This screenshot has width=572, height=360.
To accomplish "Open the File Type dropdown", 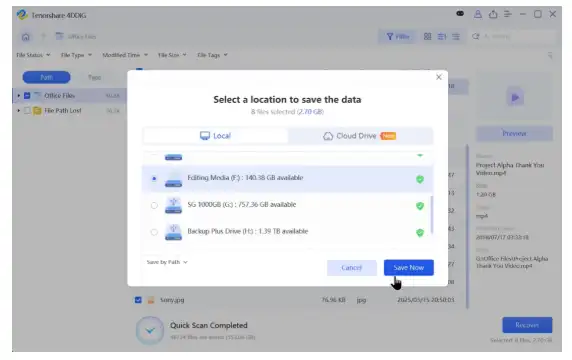I will pos(76,55).
